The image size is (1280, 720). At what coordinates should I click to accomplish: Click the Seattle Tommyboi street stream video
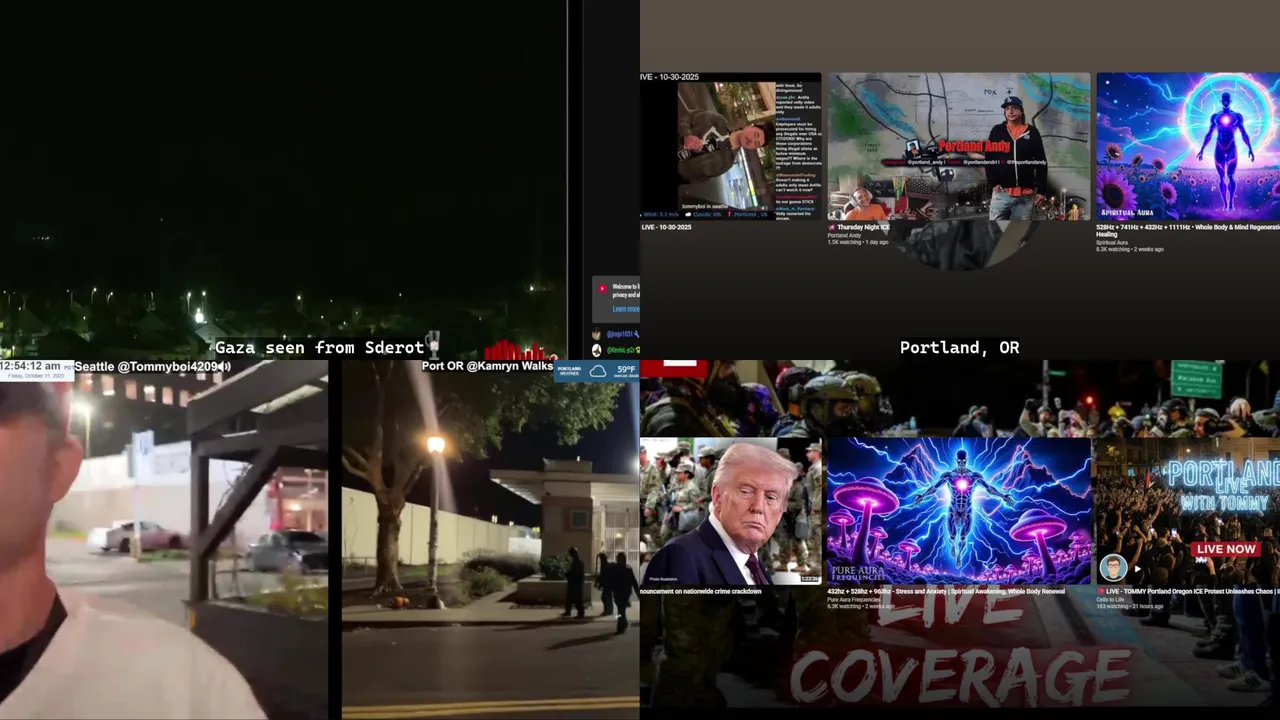[164, 540]
